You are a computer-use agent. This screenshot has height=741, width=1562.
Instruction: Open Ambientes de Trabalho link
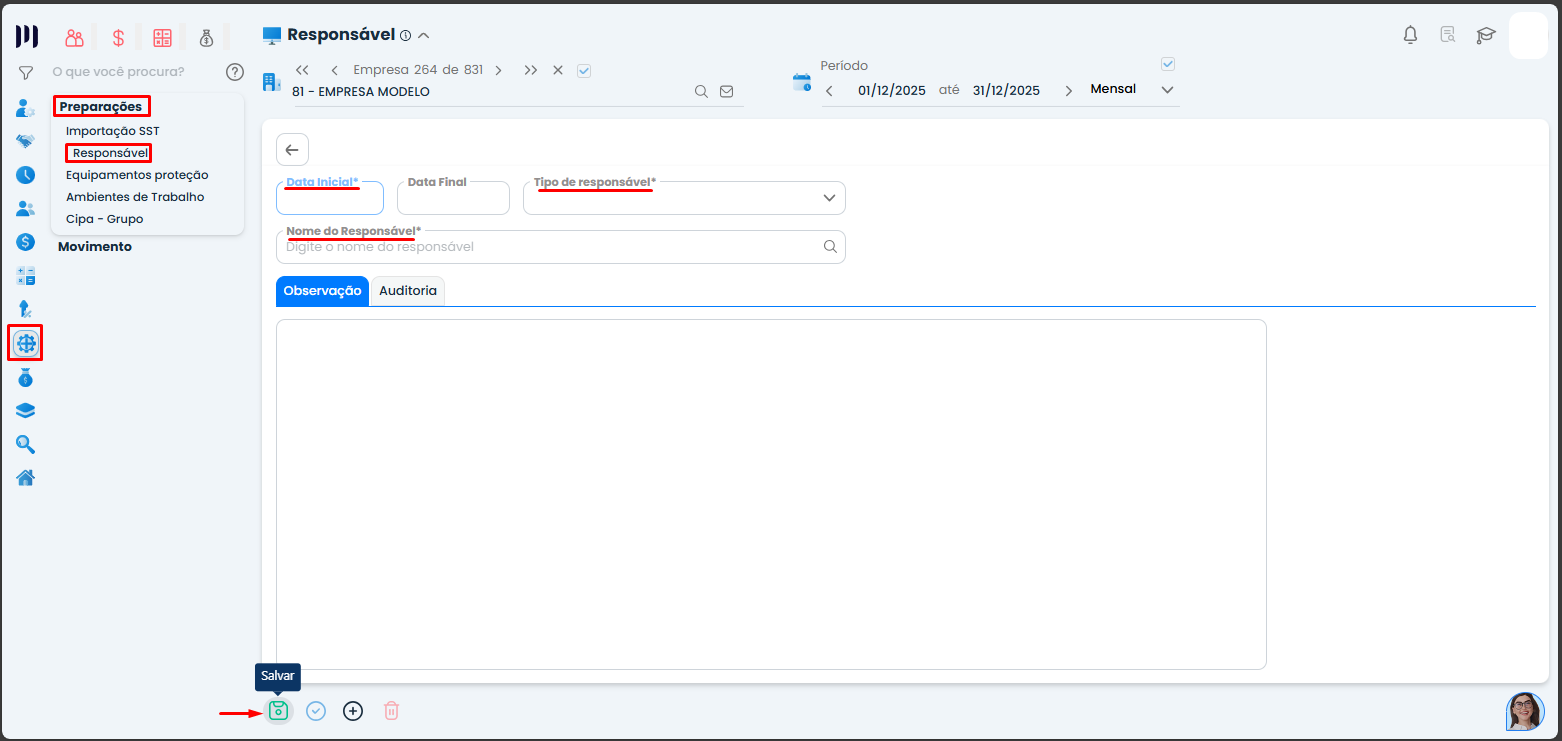135,197
